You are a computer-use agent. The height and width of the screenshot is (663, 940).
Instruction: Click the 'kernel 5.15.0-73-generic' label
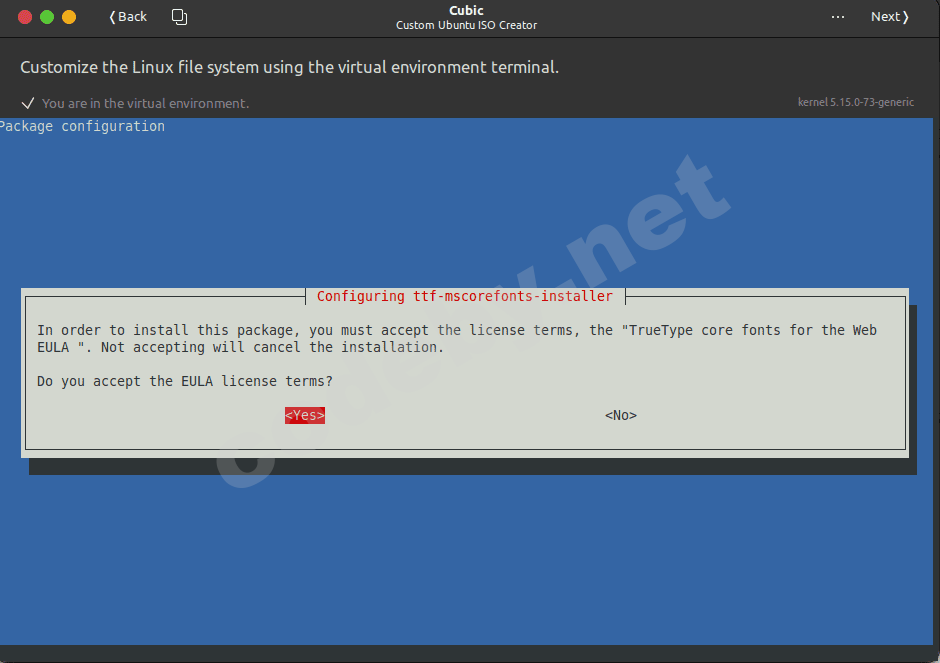[855, 102]
